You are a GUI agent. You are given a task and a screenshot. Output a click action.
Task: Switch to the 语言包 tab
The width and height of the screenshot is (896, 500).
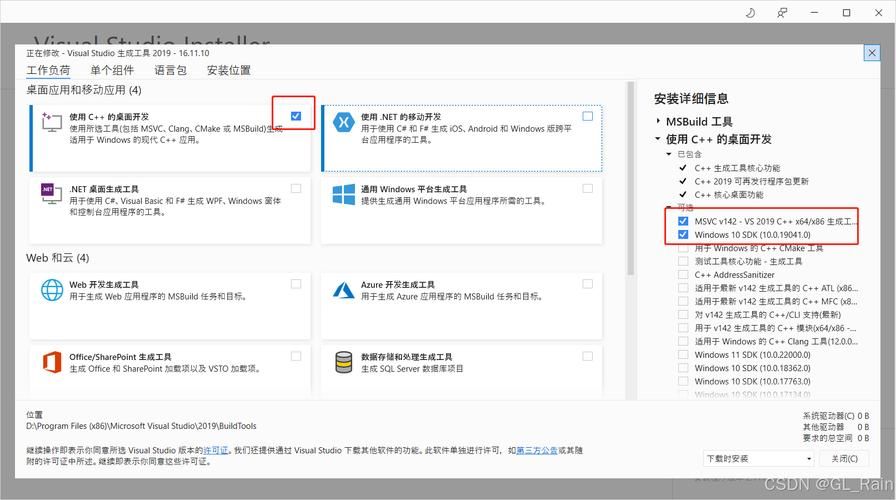[x=170, y=70]
